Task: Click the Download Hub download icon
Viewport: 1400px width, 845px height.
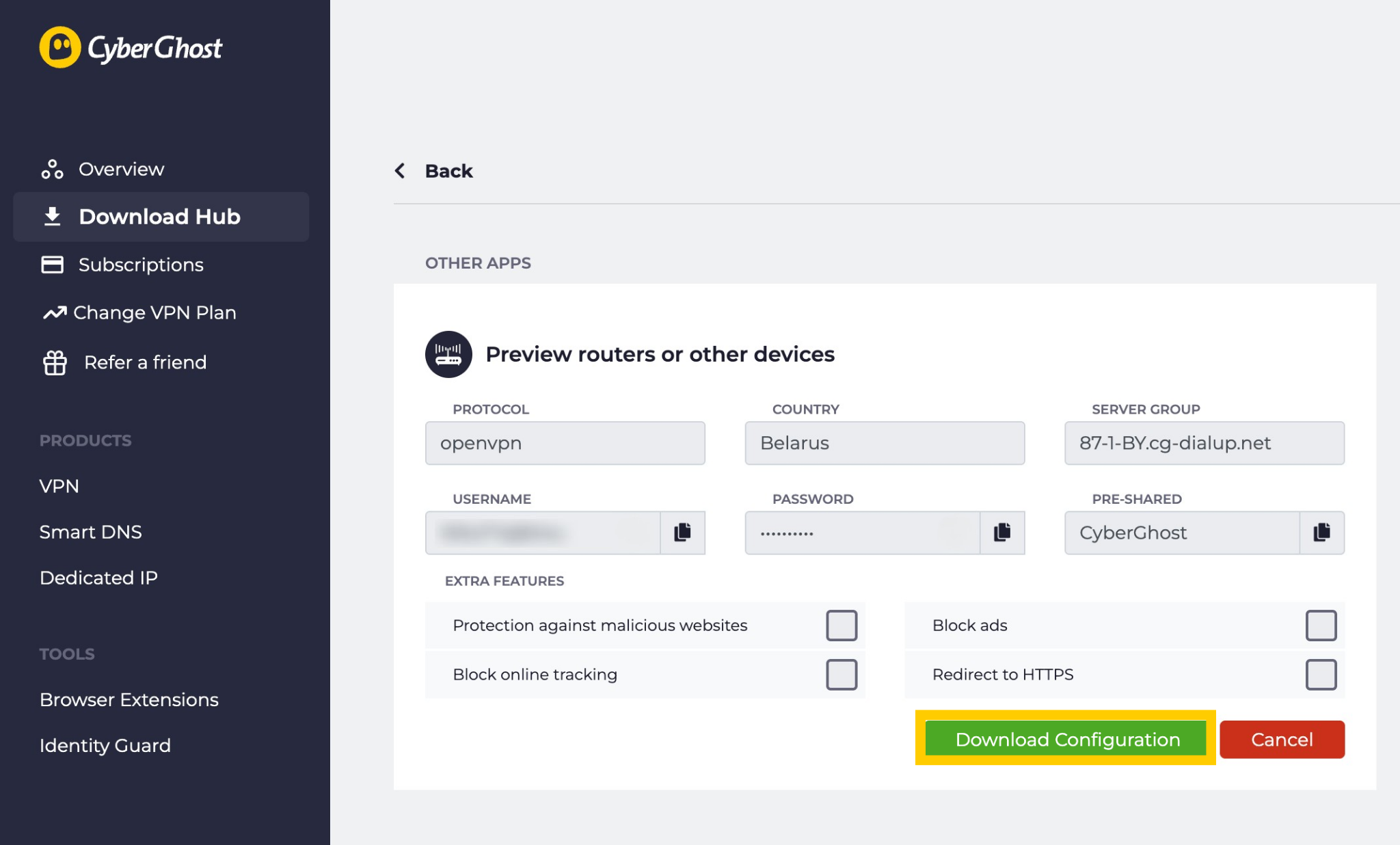Action: pos(52,217)
